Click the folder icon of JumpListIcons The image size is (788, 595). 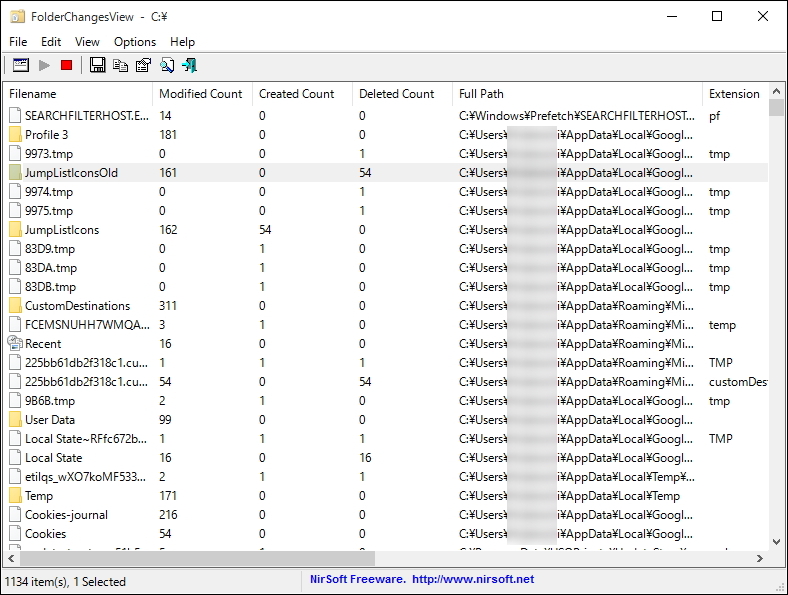(16, 230)
